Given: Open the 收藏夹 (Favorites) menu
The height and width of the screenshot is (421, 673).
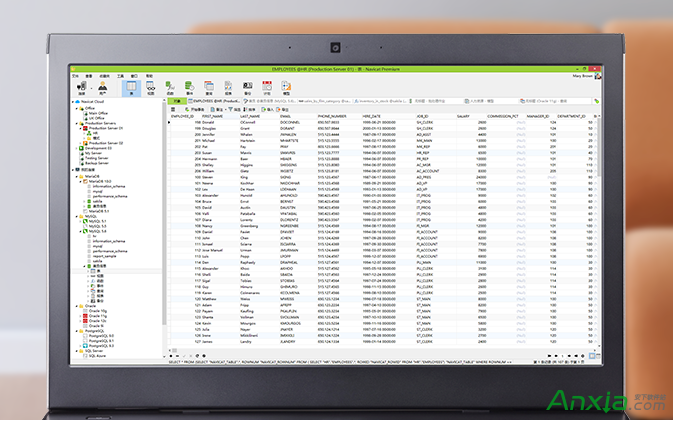Looking at the screenshot, I should coord(104,76).
